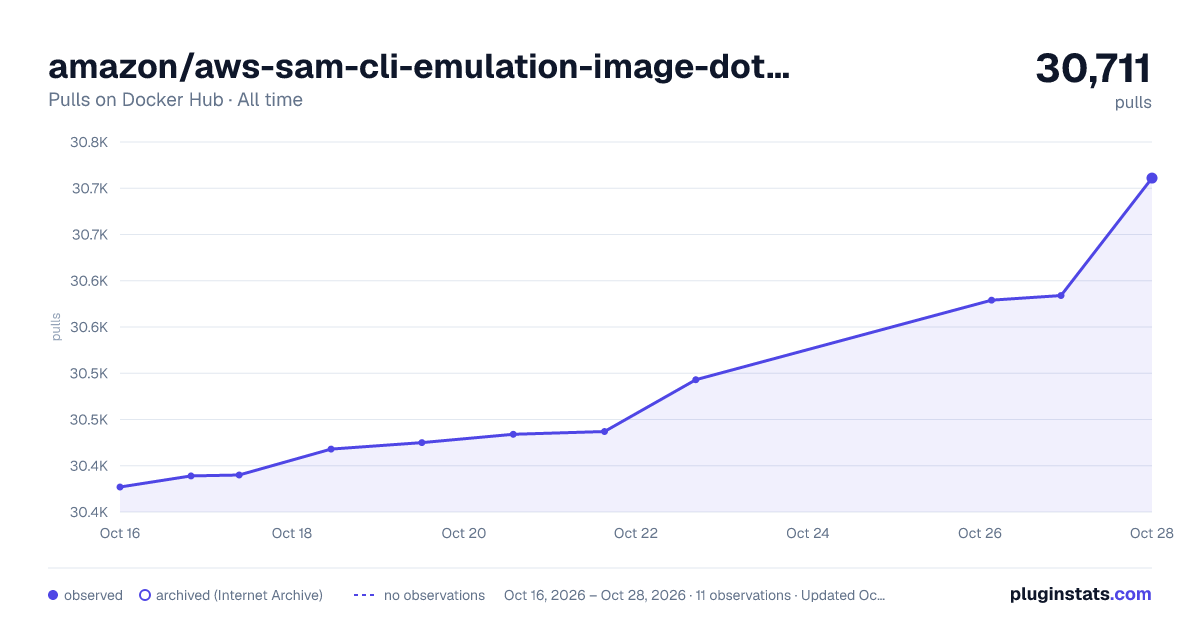The height and width of the screenshot is (630, 1200).
Task: Click the 'Oct 18' x-axis label
Action: tap(292, 533)
